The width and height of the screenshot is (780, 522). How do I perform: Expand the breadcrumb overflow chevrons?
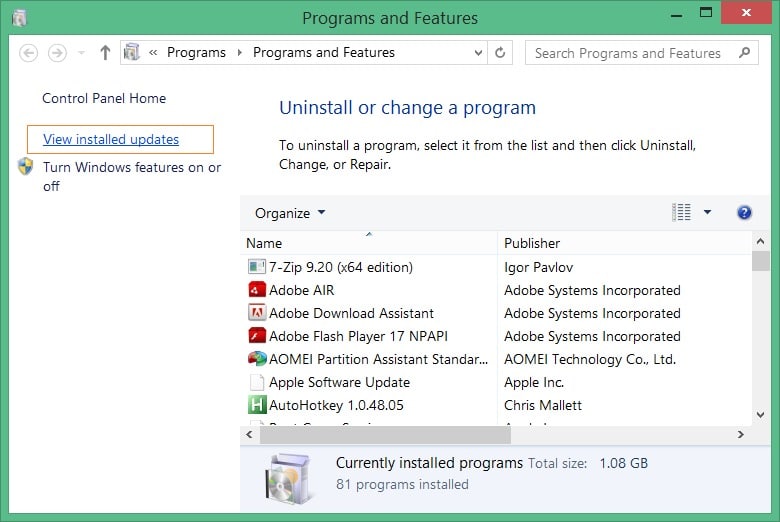click(x=153, y=52)
